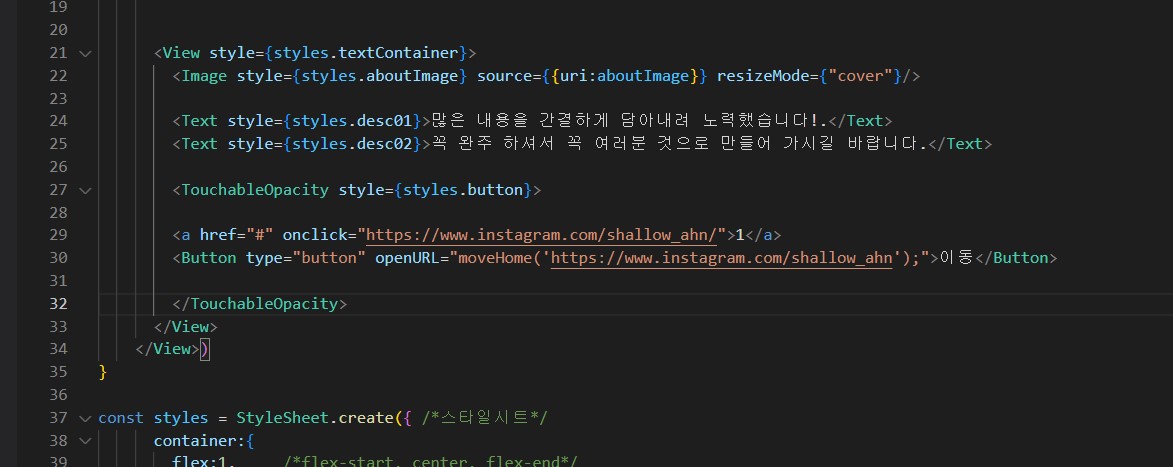The width and height of the screenshot is (1173, 467).
Task: Click the href attribute on line 29
Action: [x=218, y=235]
